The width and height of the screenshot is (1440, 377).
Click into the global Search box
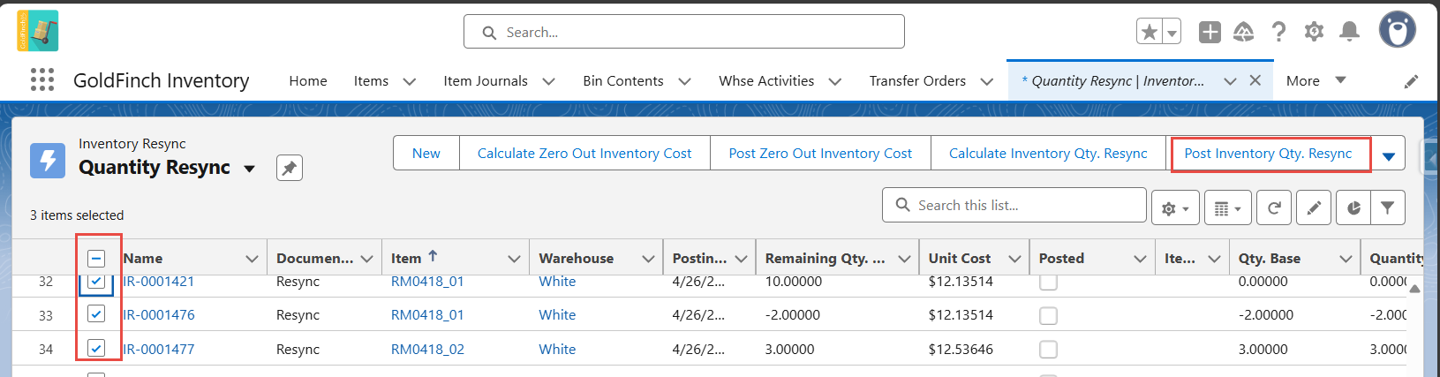pyautogui.click(x=684, y=32)
